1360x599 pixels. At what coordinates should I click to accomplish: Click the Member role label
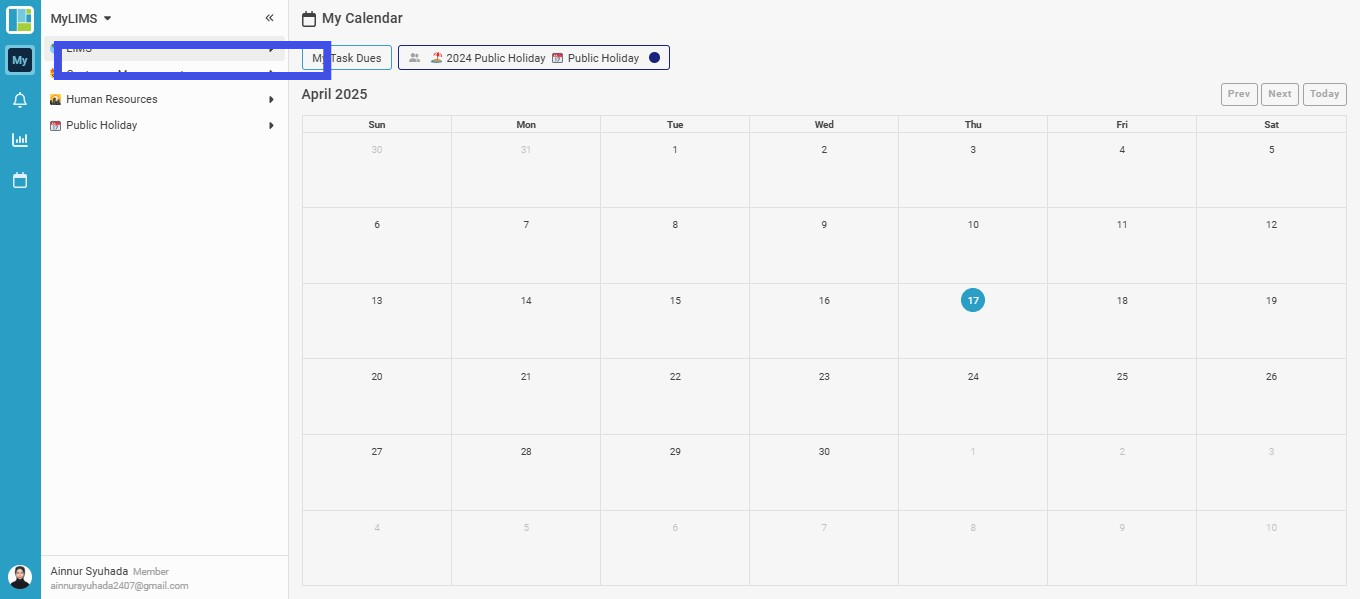coord(151,572)
